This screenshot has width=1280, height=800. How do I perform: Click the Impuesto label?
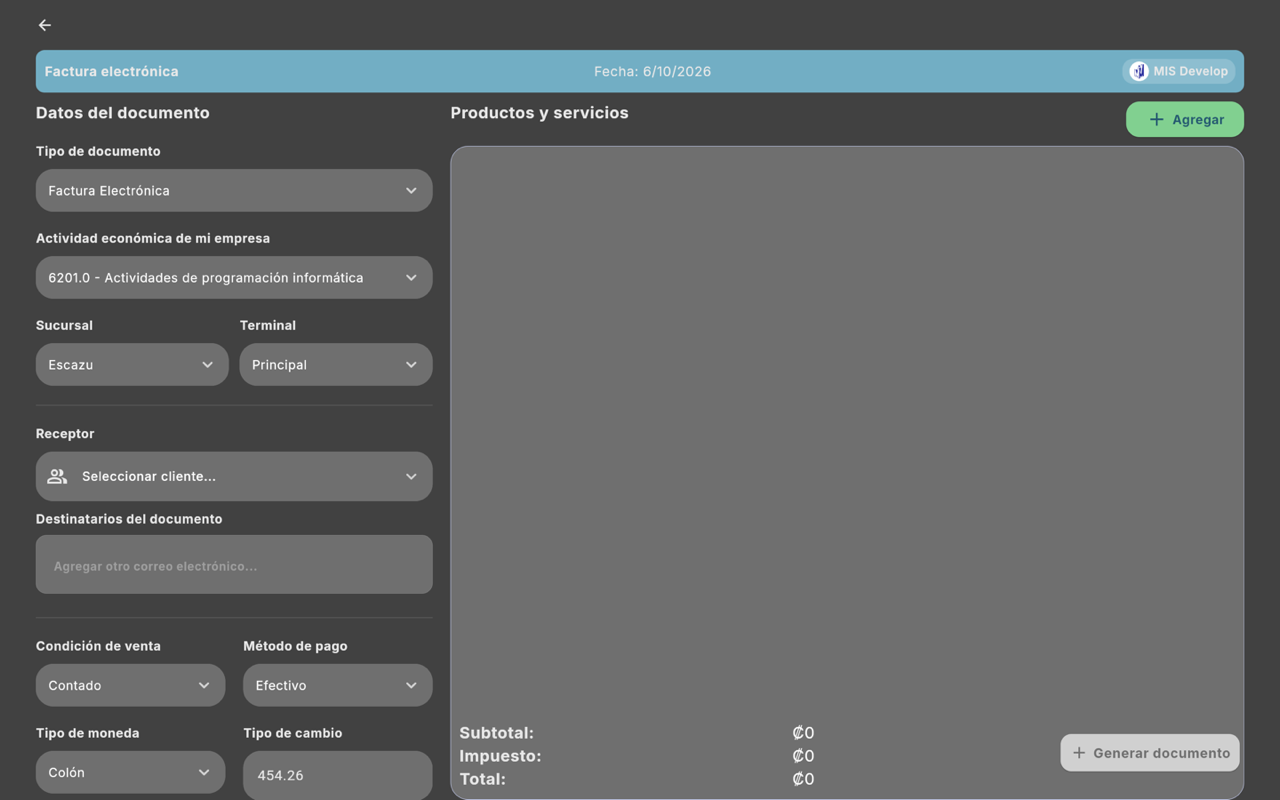(500, 756)
